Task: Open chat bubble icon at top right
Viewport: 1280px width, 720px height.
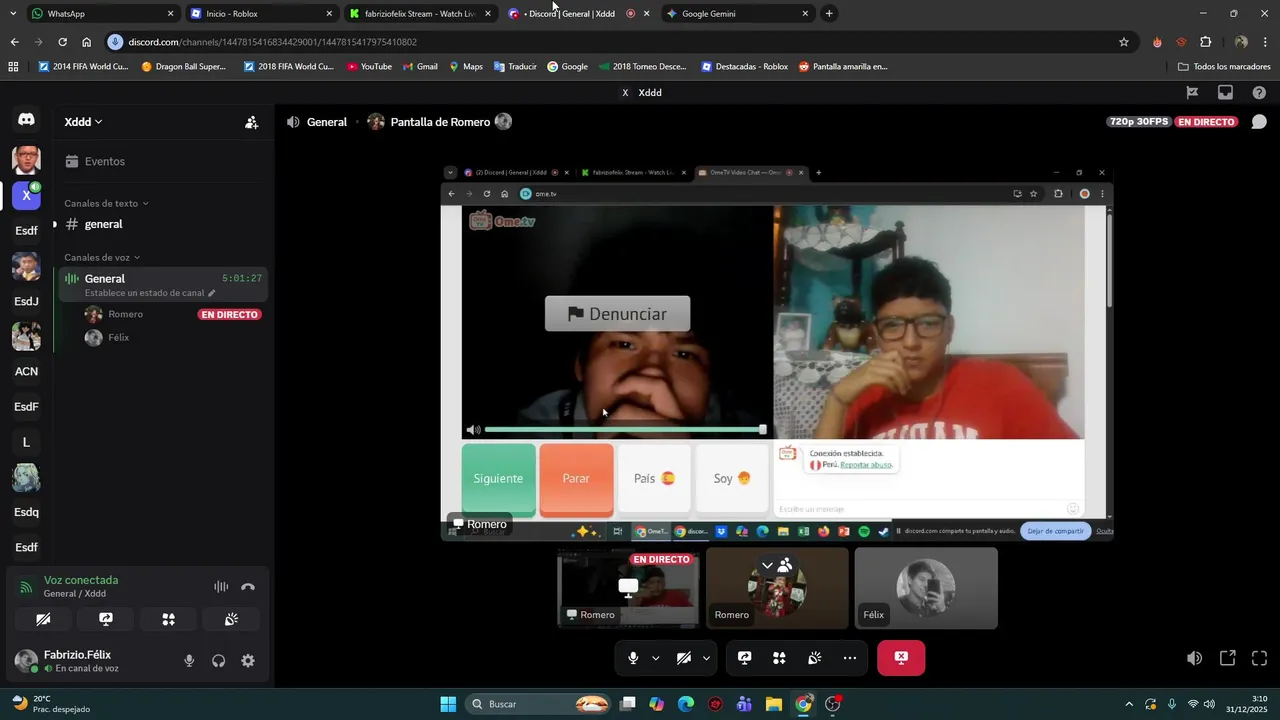Action: pos(1259,122)
